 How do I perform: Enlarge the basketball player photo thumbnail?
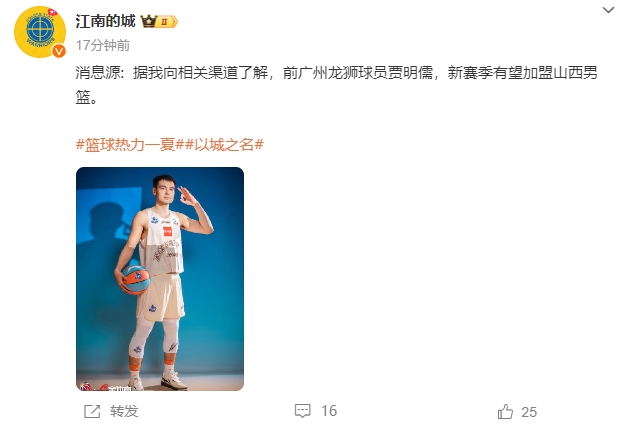160,279
